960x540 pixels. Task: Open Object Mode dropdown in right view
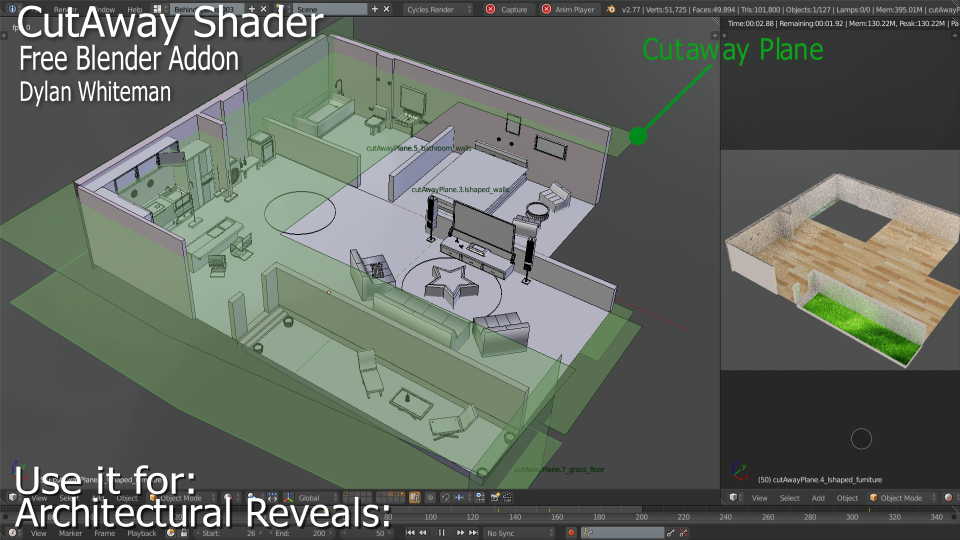(902, 498)
